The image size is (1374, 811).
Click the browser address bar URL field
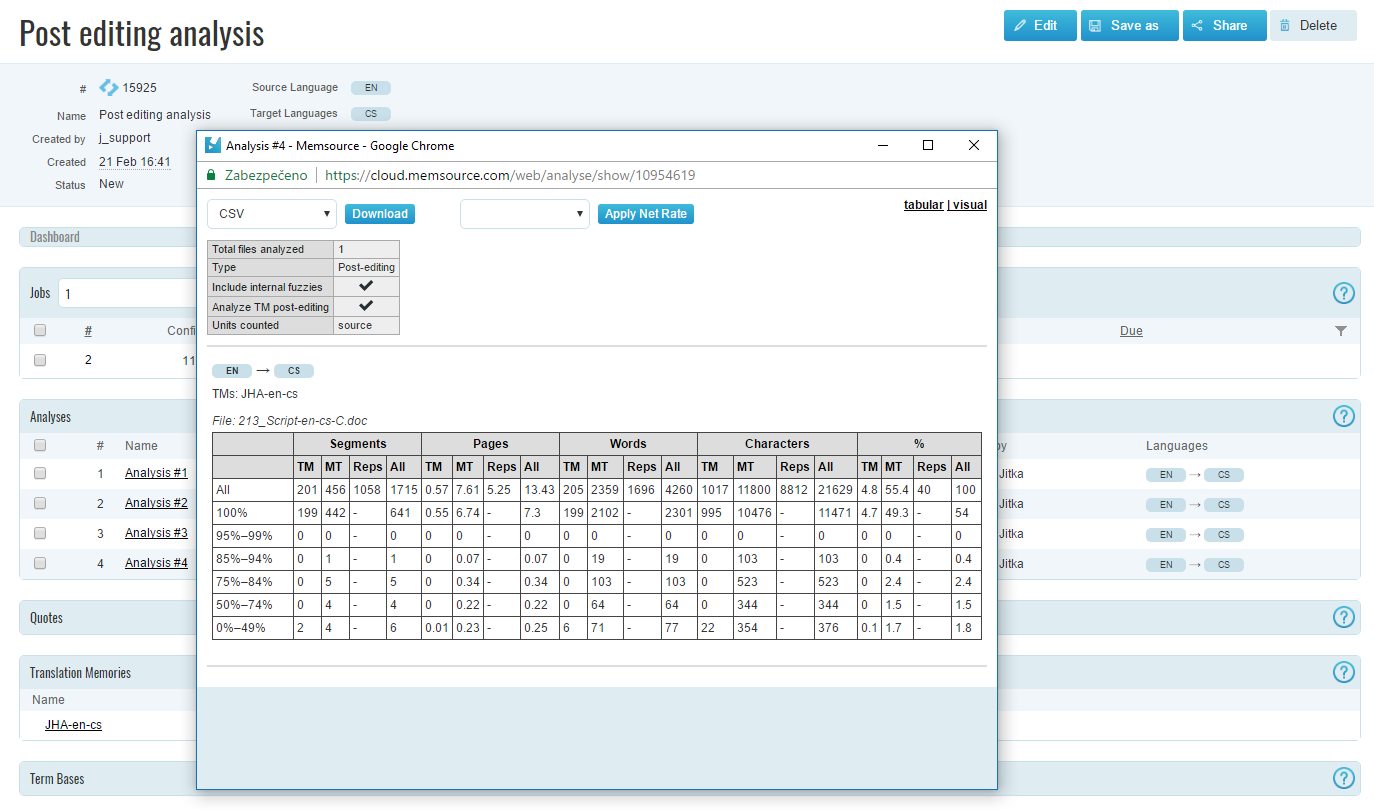pyautogui.click(x=500, y=174)
